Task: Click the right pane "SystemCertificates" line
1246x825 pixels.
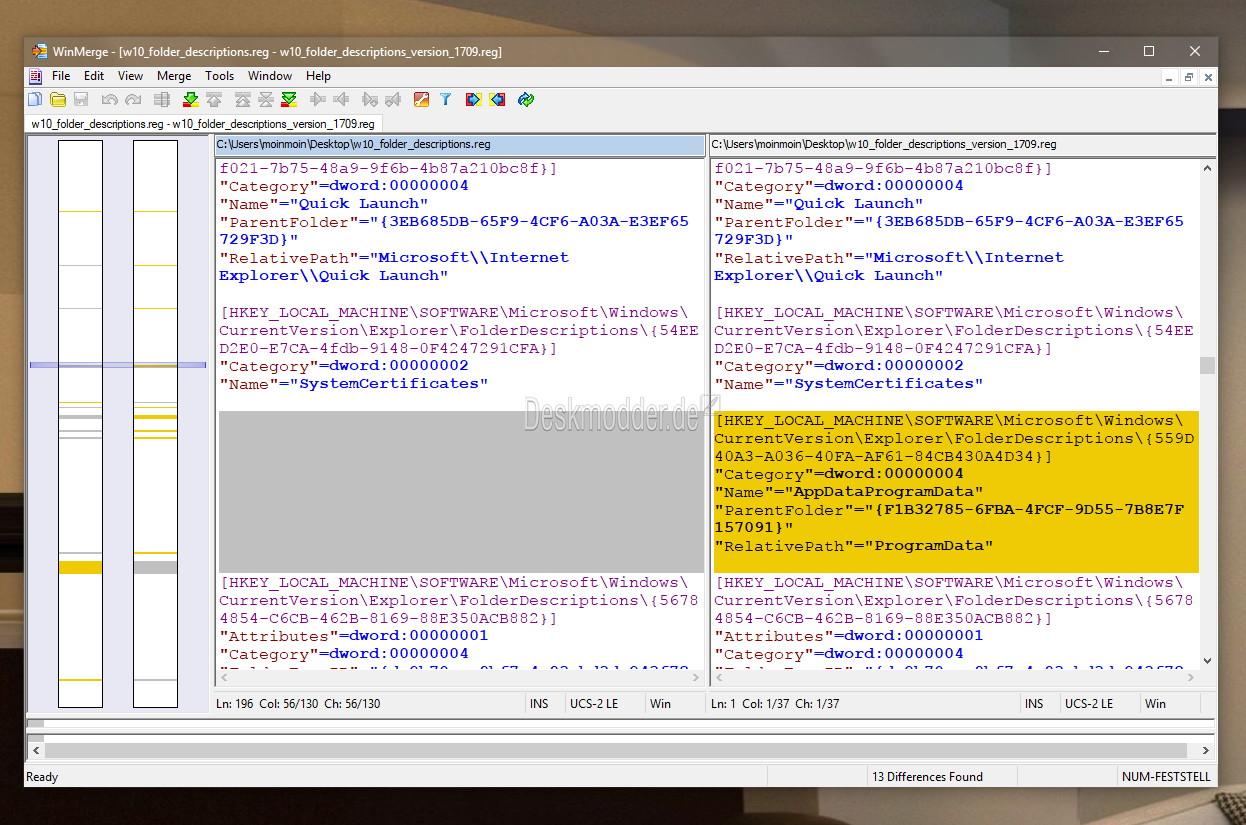Action: point(849,384)
